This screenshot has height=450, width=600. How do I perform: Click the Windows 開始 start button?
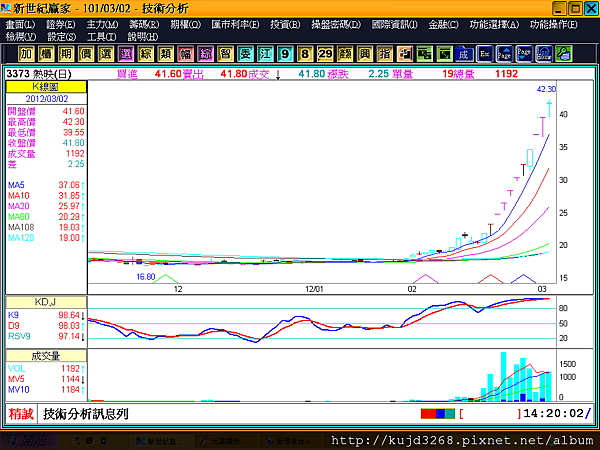tap(29, 441)
